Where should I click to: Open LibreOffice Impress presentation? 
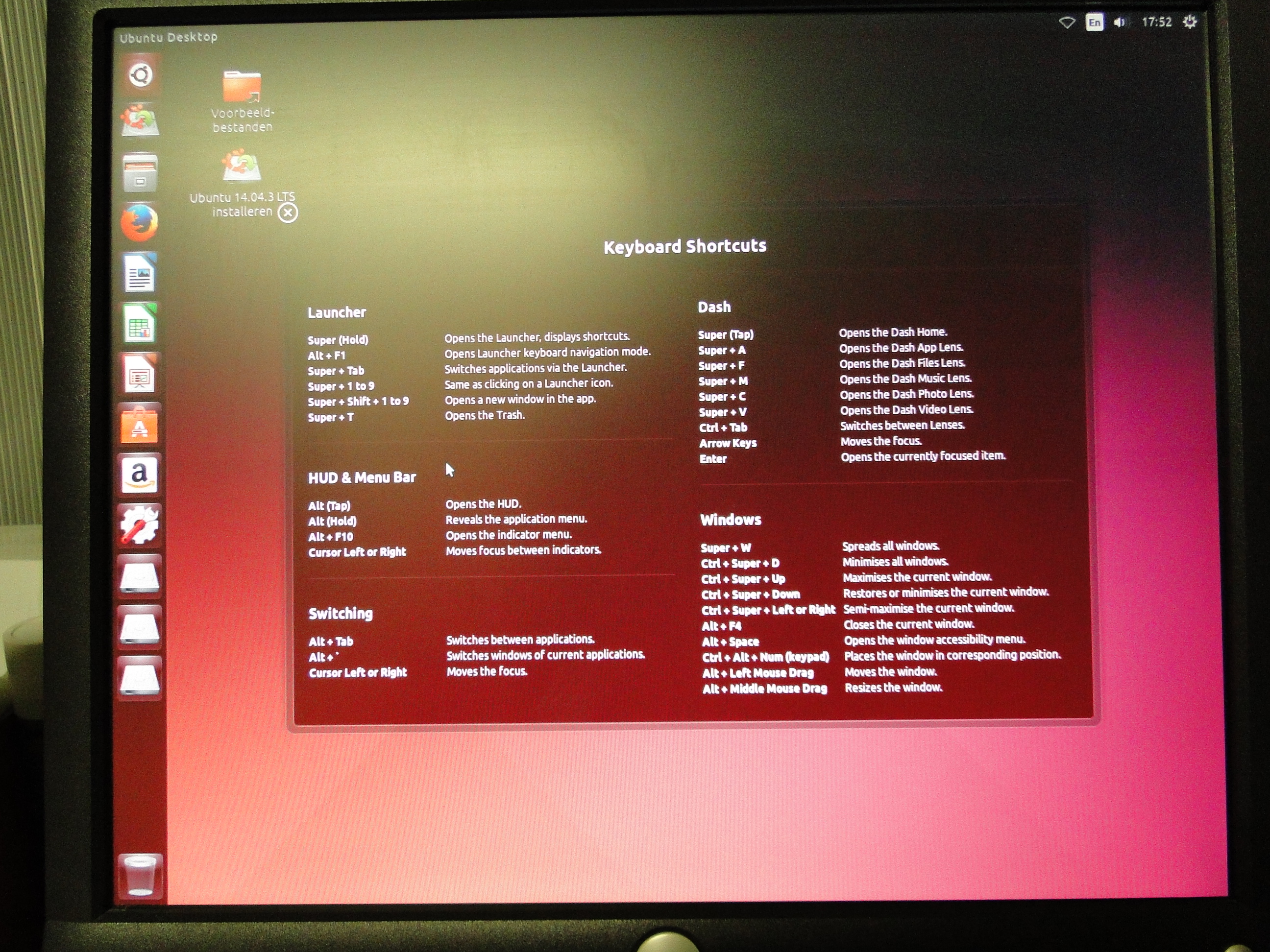(x=140, y=374)
